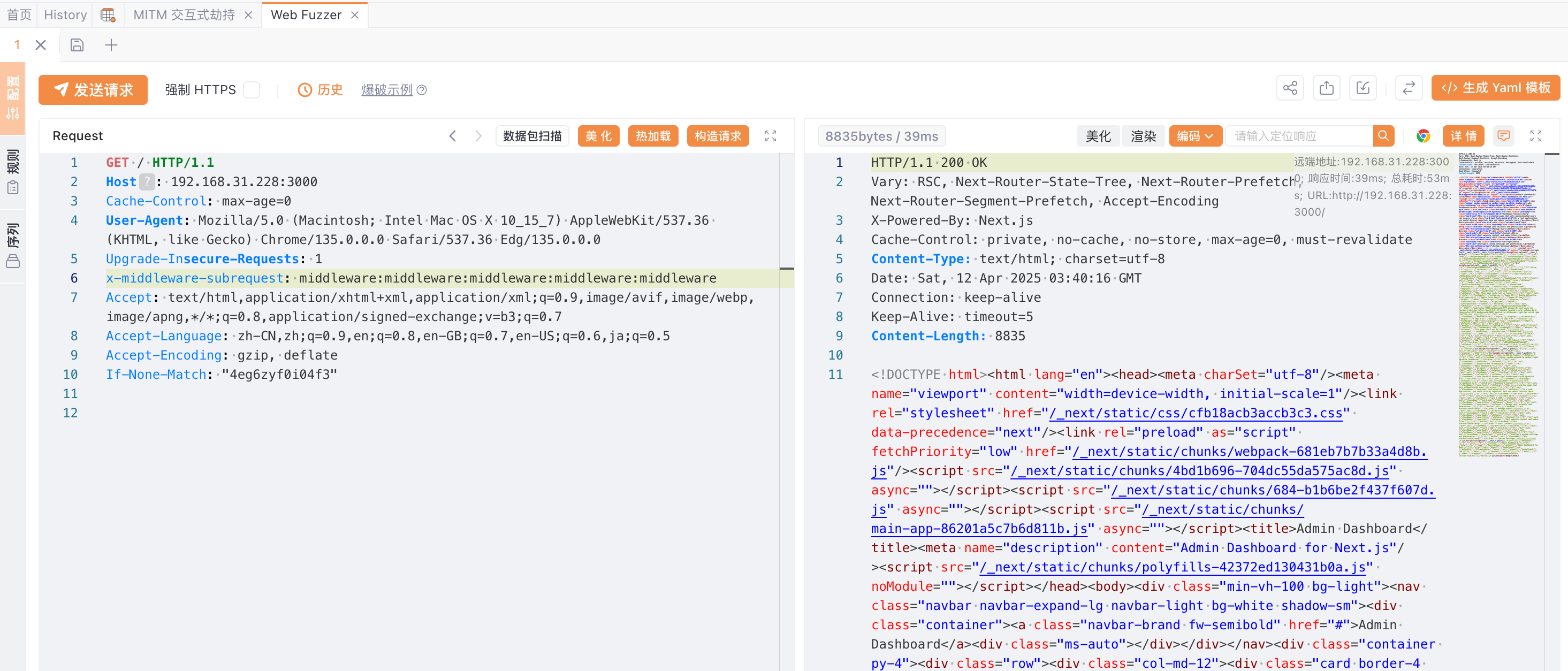The width and height of the screenshot is (1568, 671).
Task: Click the table database icon tab
Action: coord(108,14)
